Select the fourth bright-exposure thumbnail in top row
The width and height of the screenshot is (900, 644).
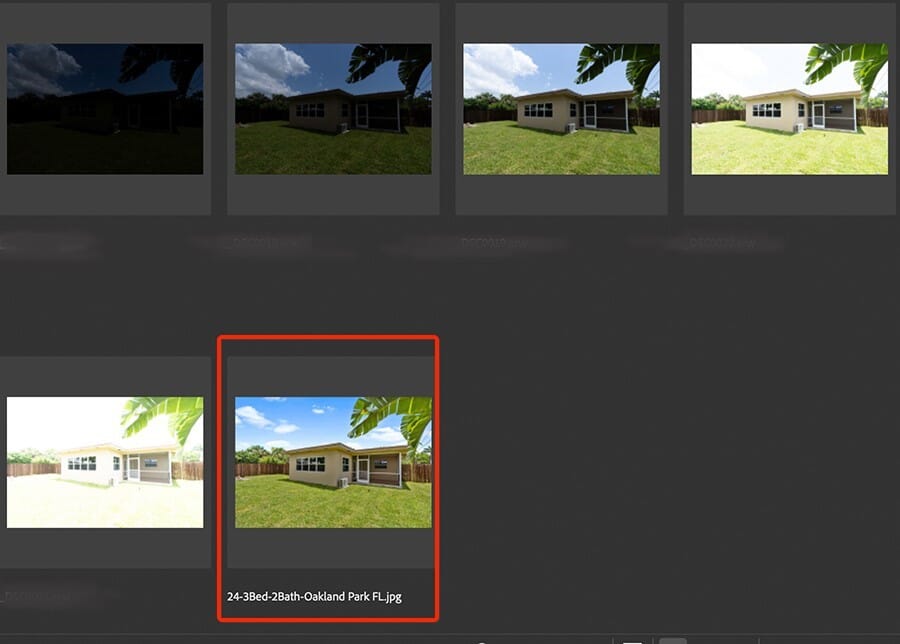[x=789, y=108]
